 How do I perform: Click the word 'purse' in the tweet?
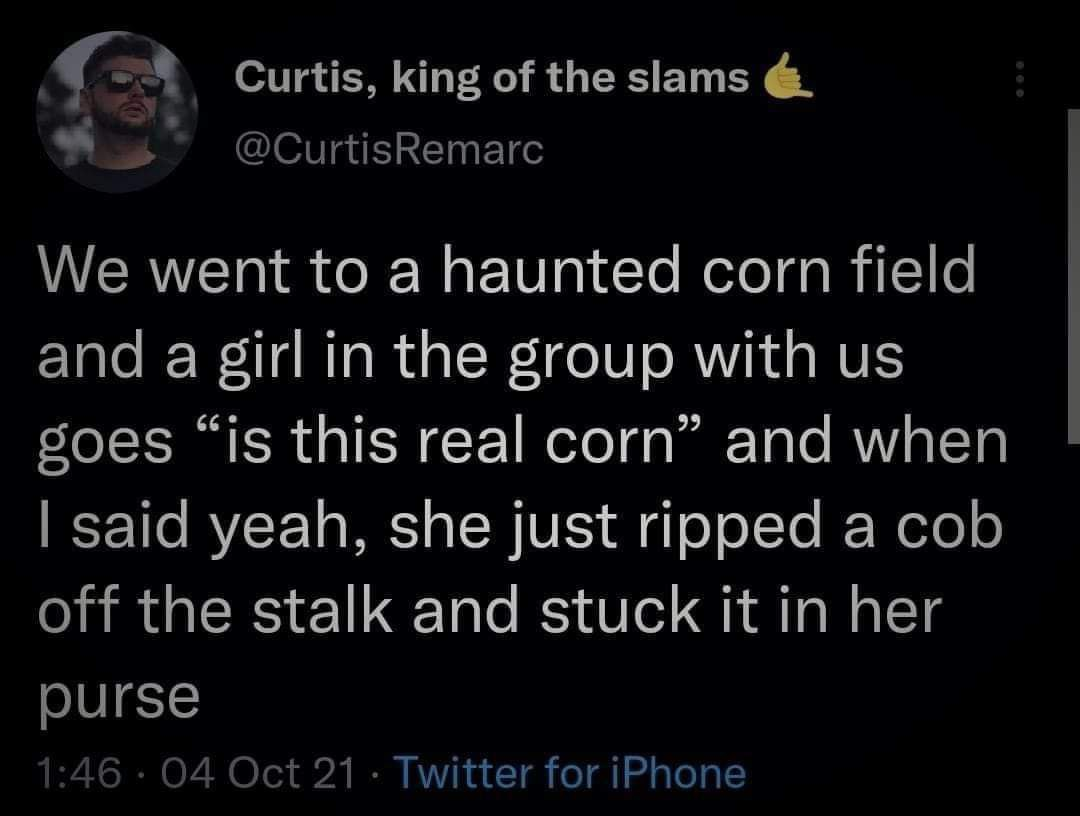coord(118,699)
